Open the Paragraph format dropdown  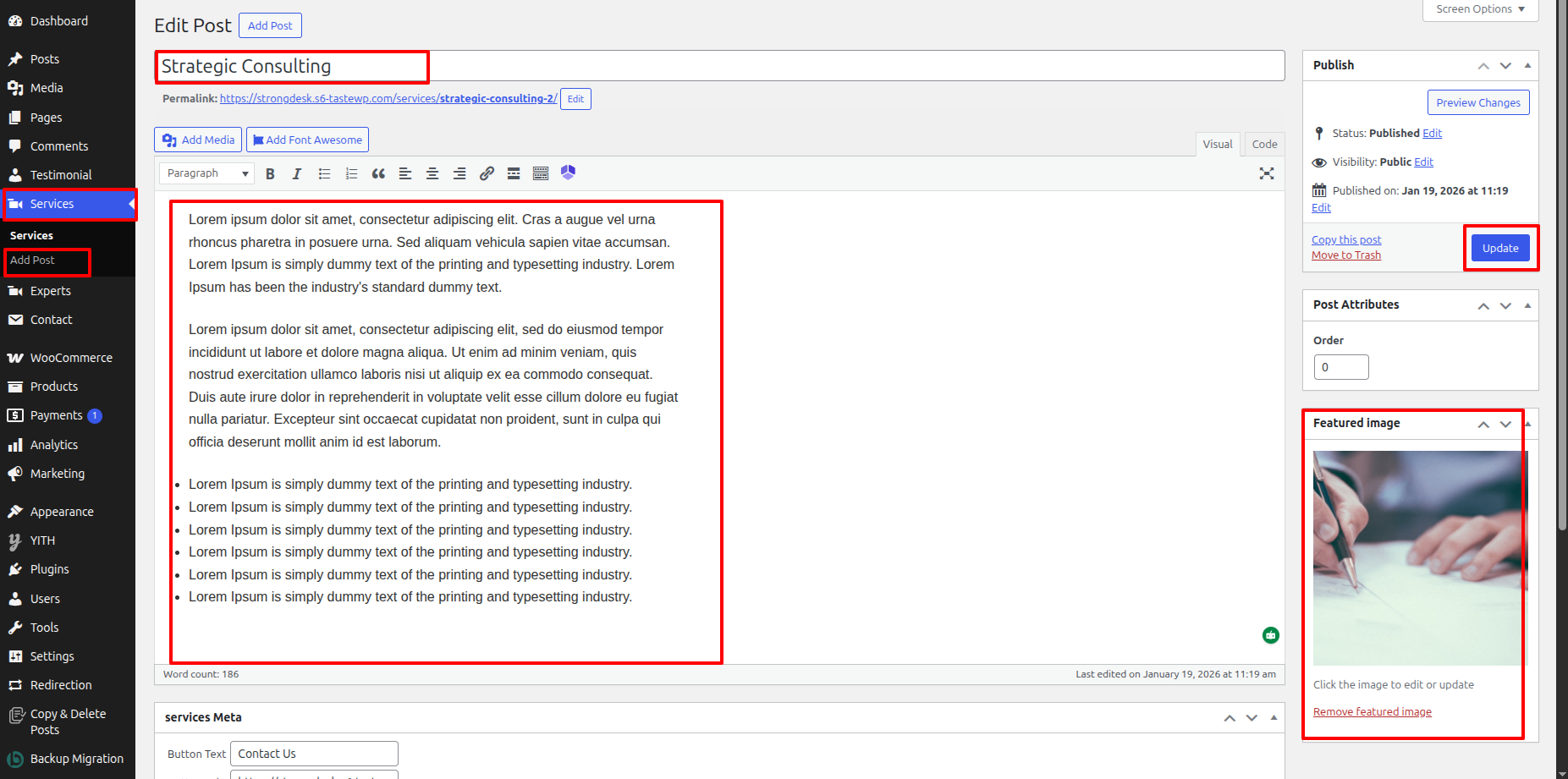(x=206, y=173)
